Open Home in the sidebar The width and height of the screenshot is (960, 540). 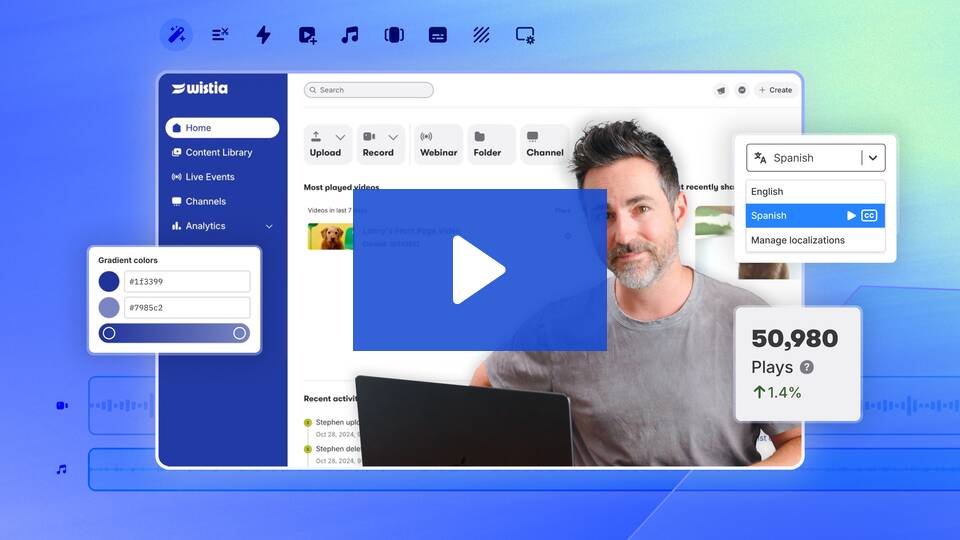click(222, 127)
